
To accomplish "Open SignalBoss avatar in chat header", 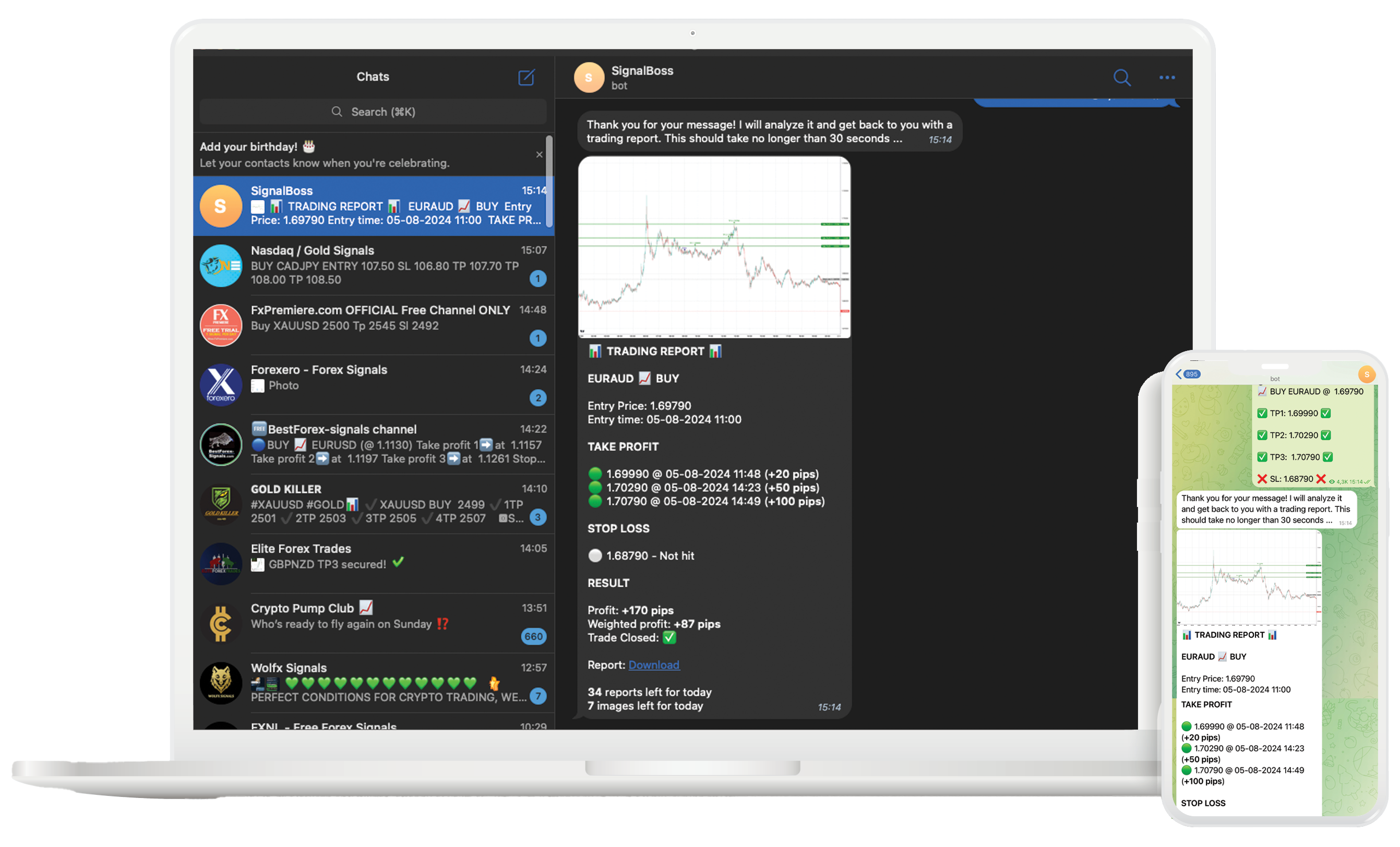I will (589, 78).
